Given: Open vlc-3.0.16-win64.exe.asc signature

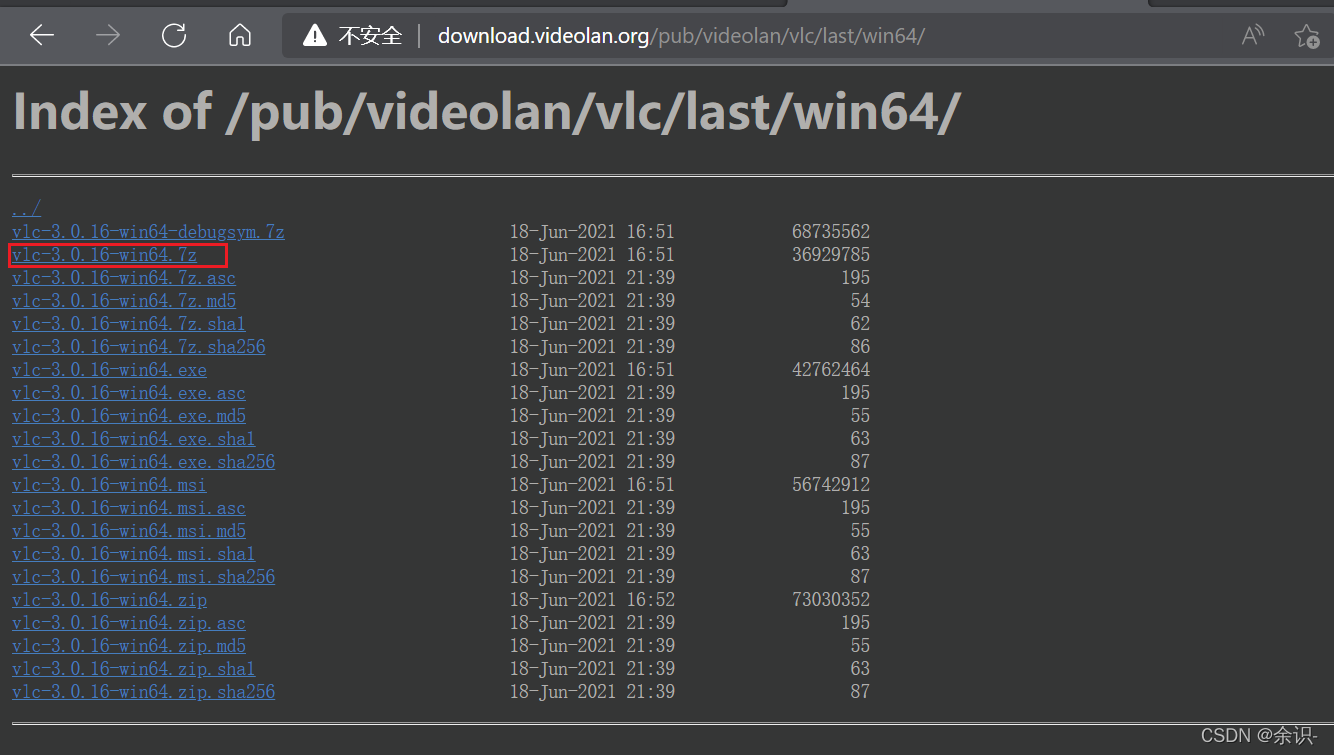Looking at the screenshot, I should 128,392.
